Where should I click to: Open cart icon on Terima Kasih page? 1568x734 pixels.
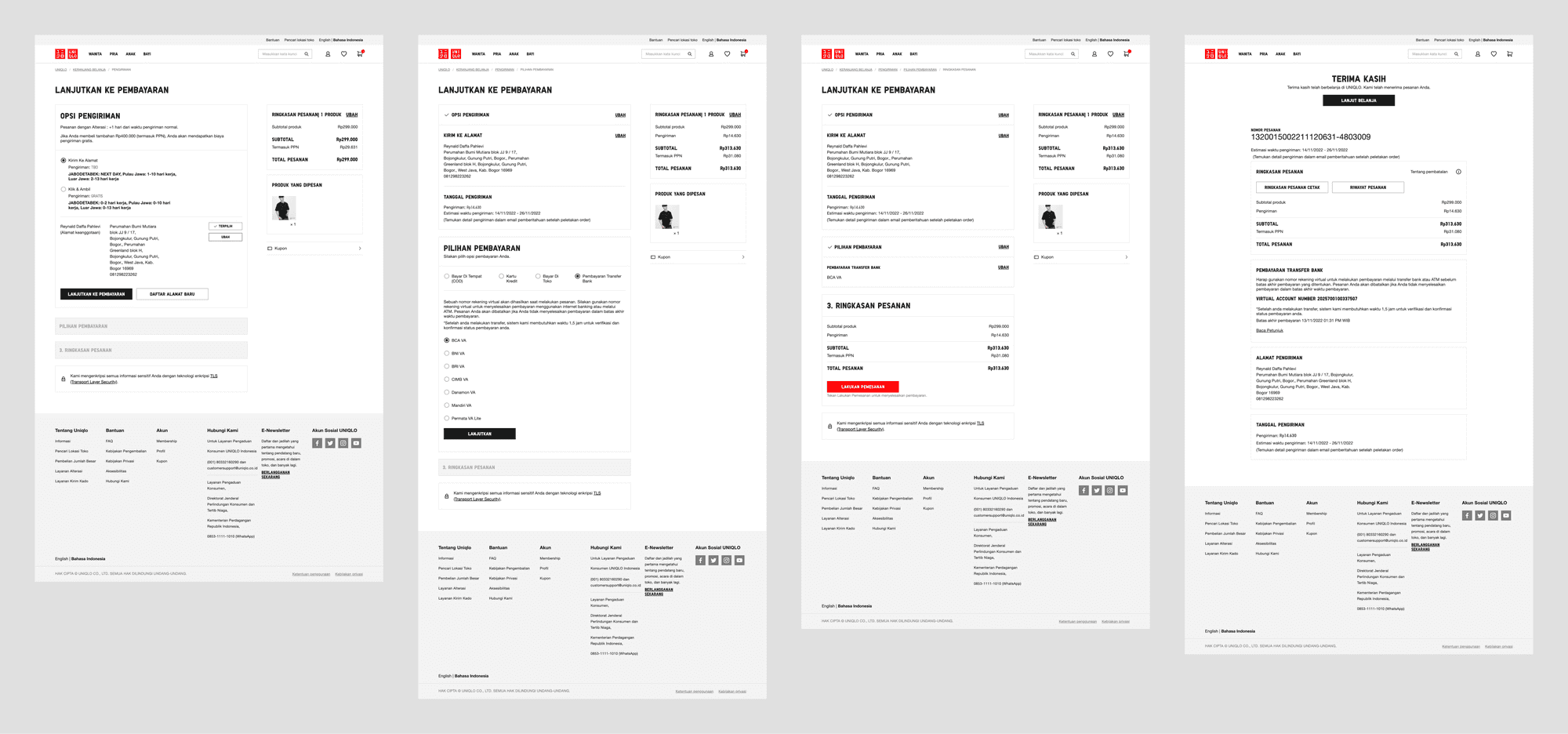[x=1509, y=54]
